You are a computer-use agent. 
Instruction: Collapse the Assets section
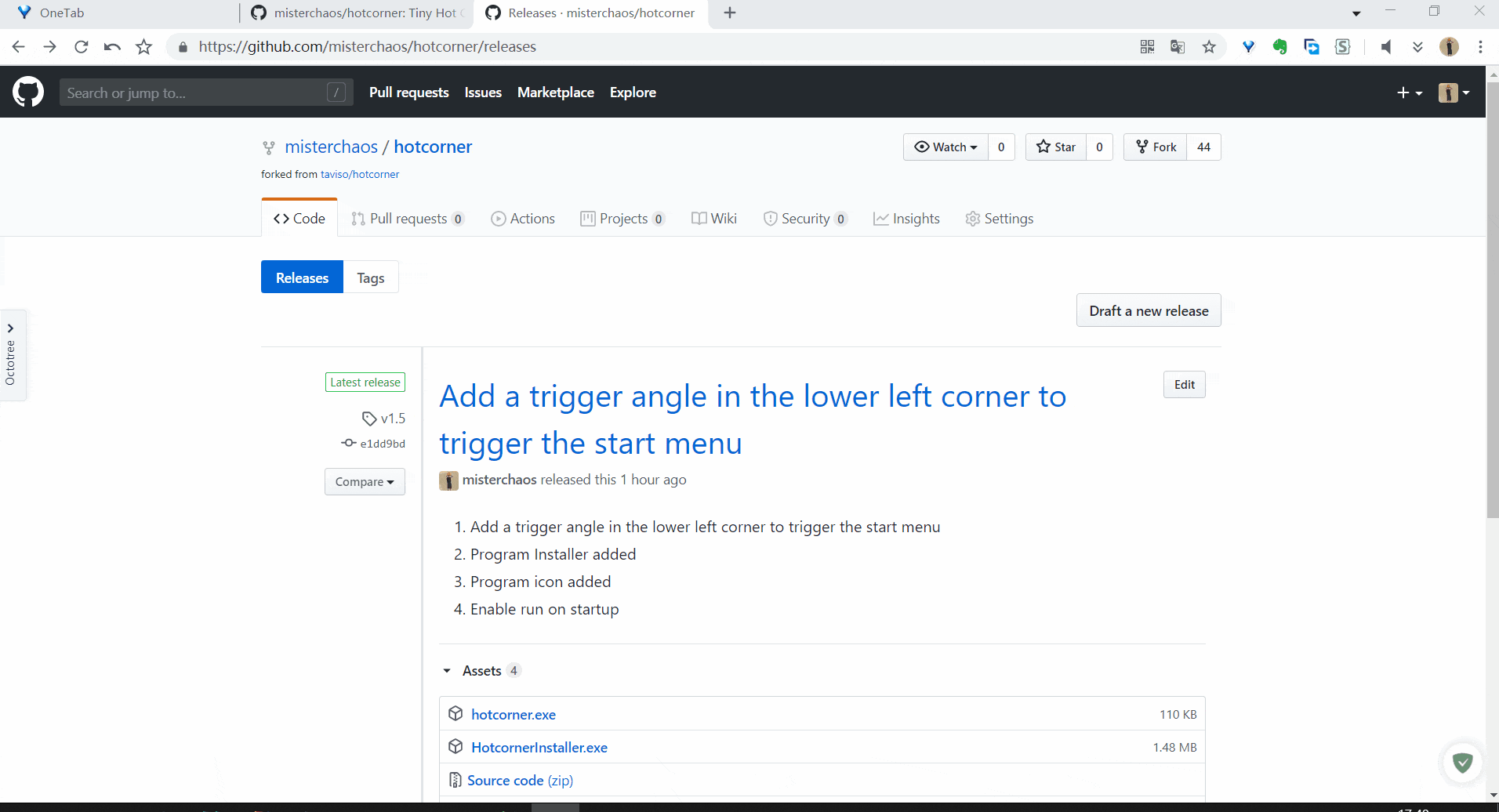click(x=447, y=671)
